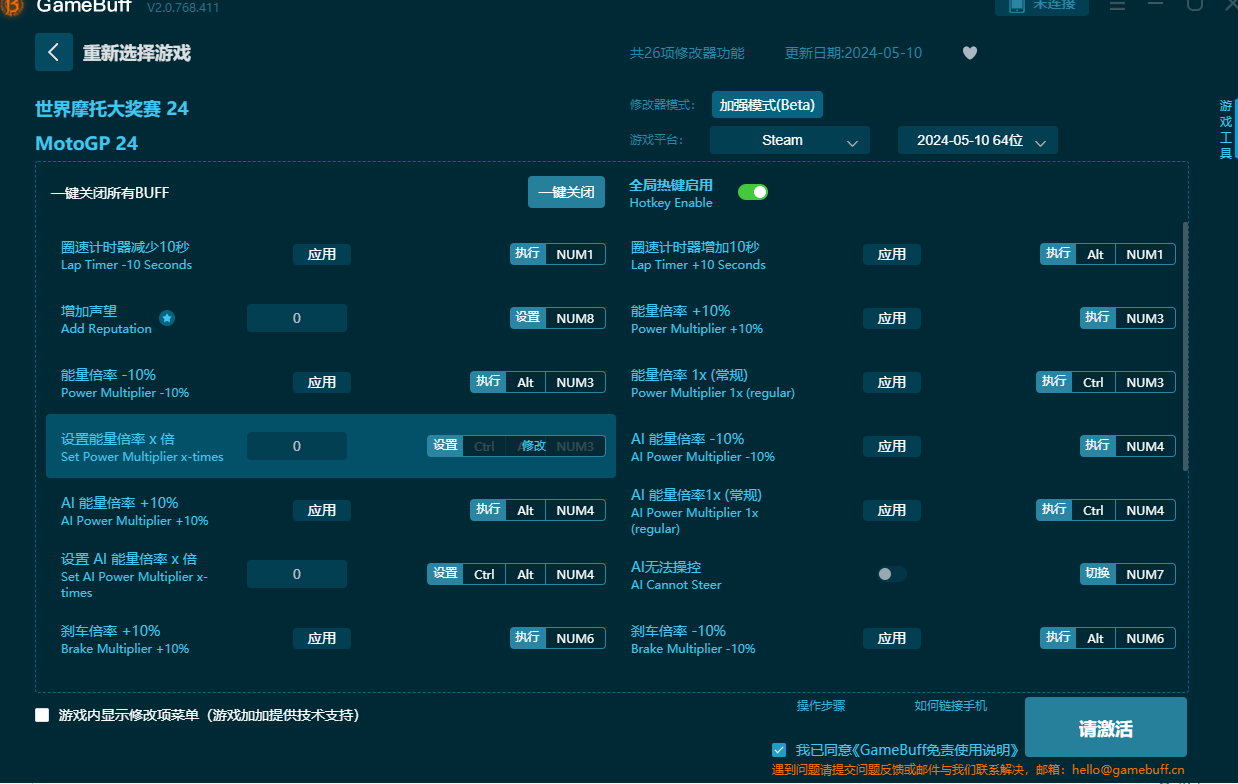Open the hamburger menu icon
1238x784 pixels.
1118,6
